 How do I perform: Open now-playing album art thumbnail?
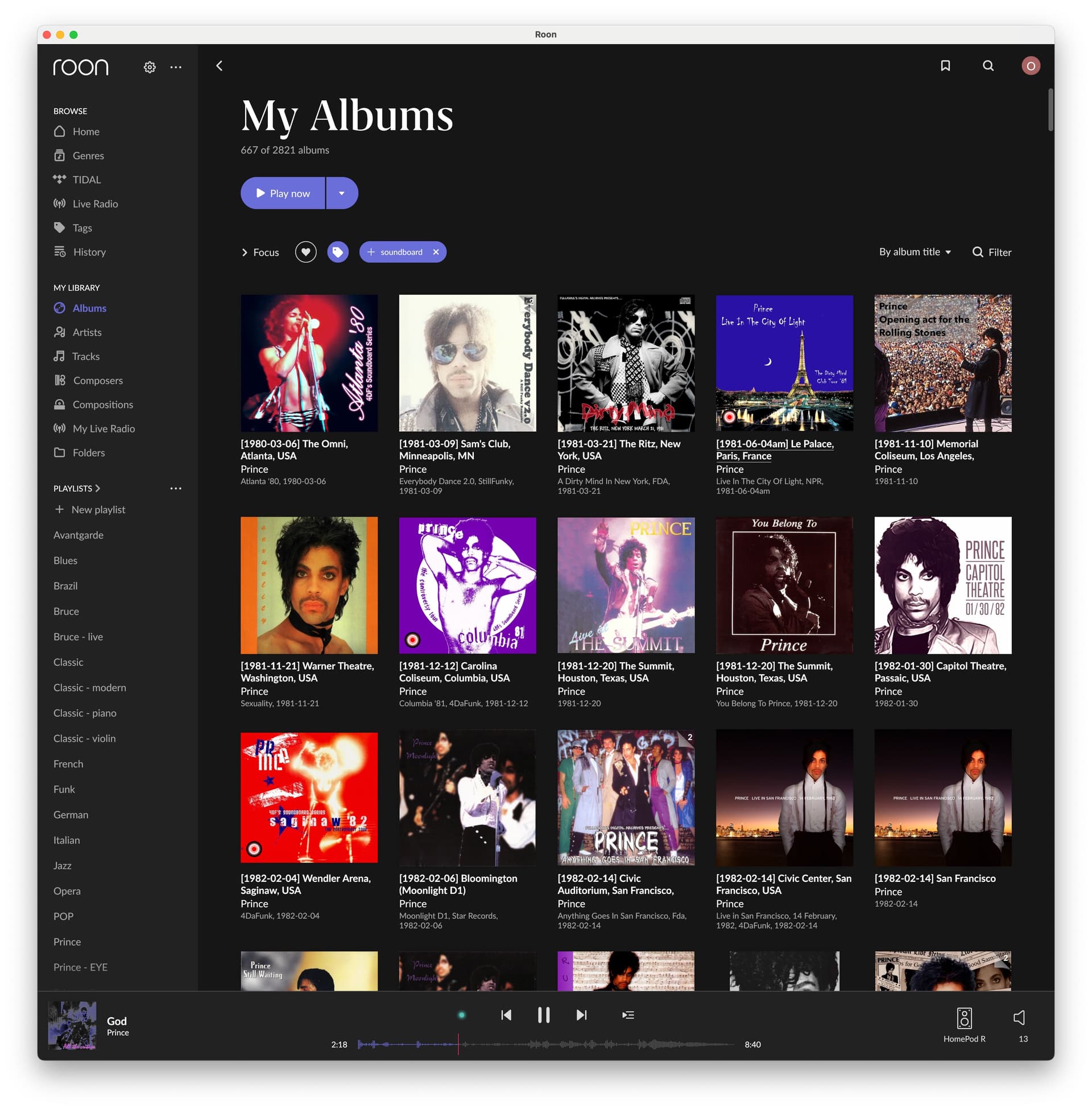[72, 1026]
